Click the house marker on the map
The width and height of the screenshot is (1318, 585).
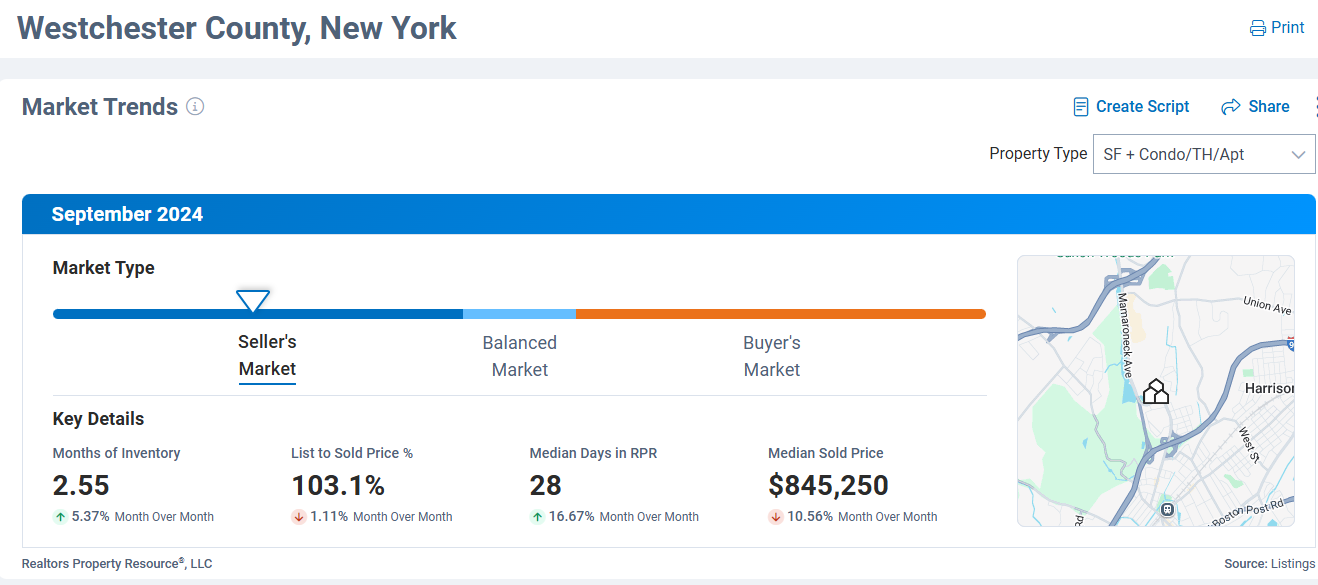coord(1156,391)
